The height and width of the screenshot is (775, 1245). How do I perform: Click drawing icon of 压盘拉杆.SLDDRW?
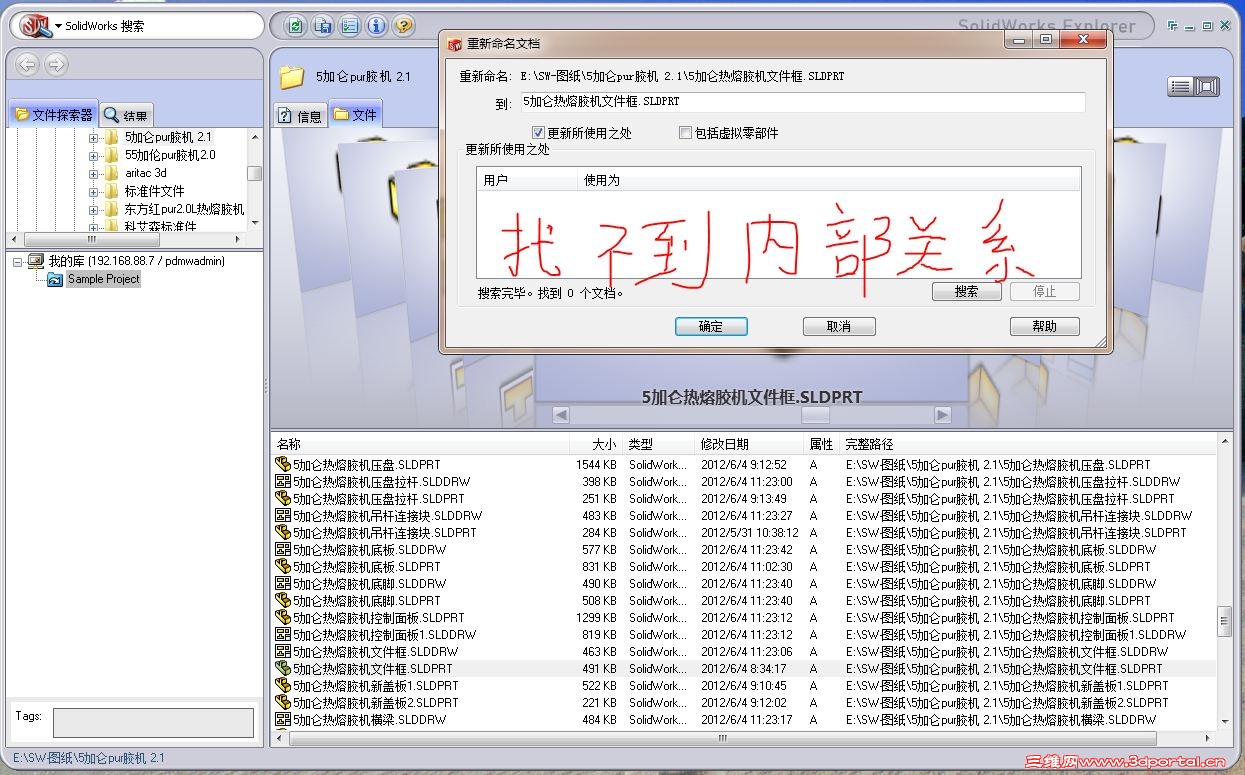pyautogui.click(x=283, y=482)
